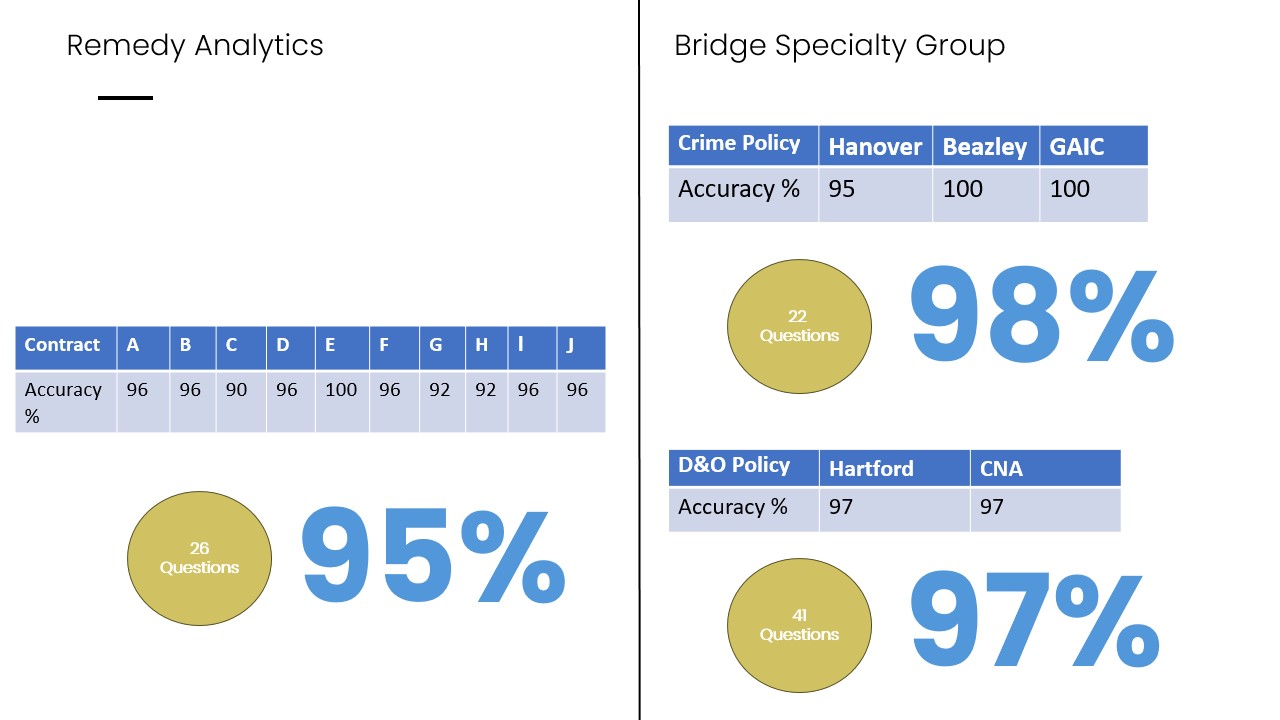Select the "CNA" column header
1280x720 pixels.
click(x=1044, y=468)
